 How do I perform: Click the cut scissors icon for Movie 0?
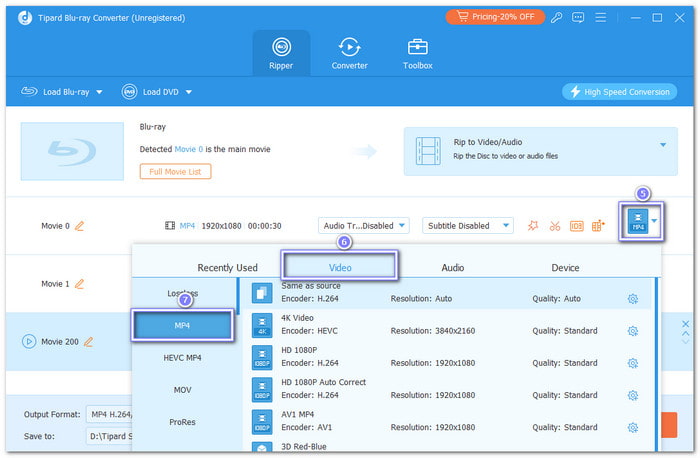(555, 226)
